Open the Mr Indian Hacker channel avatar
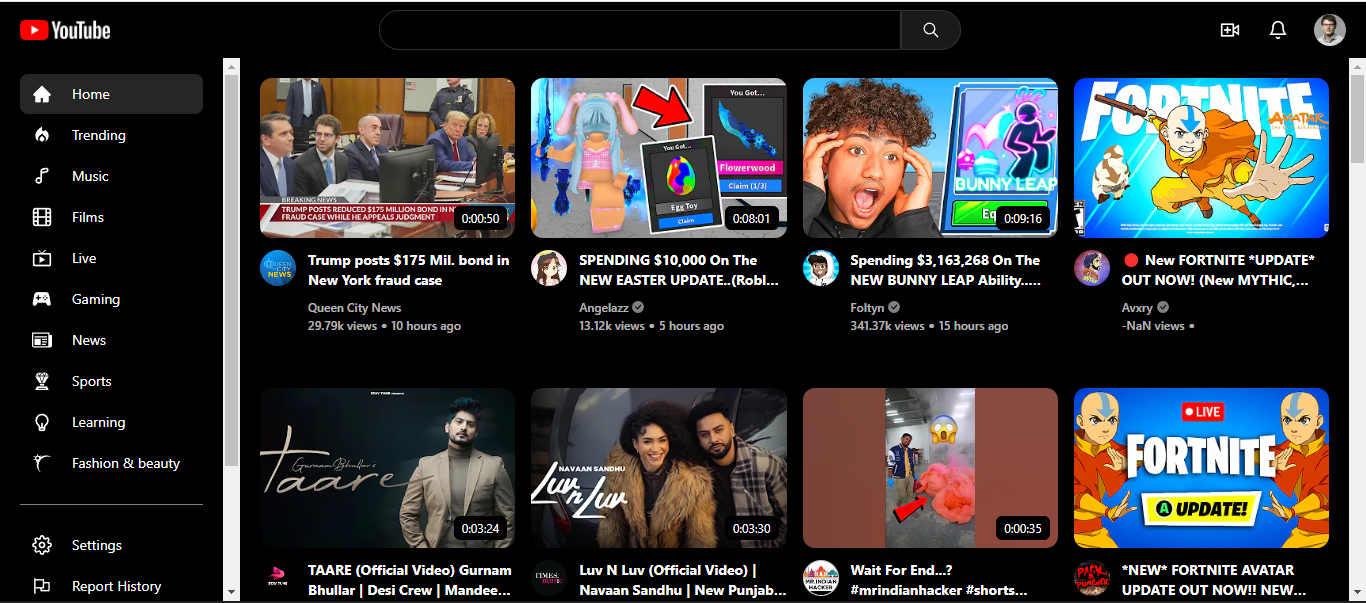Screen dimensions: 1366x603 click(x=821, y=578)
